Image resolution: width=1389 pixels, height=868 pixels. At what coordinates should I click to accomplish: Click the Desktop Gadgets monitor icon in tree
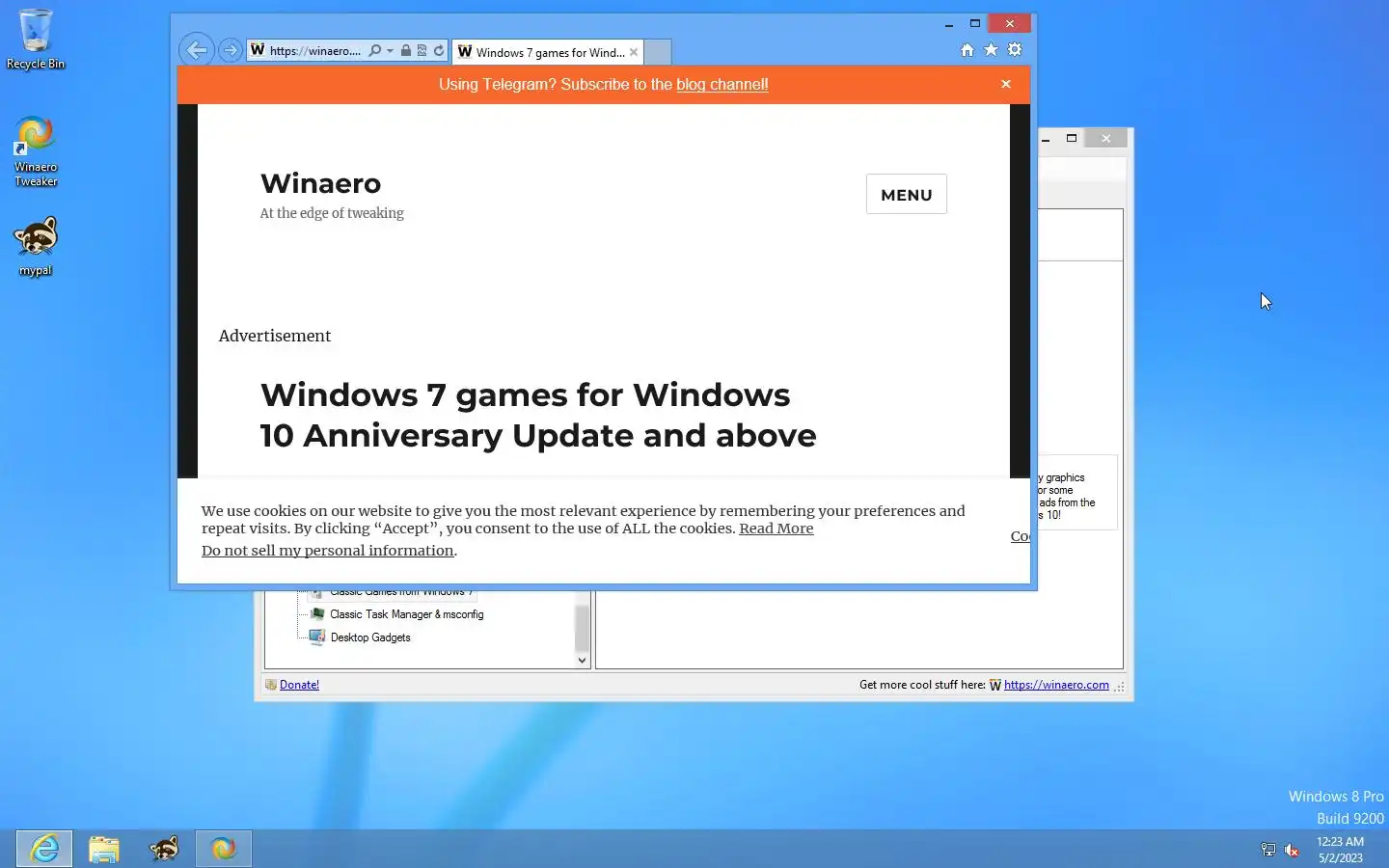pyautogui.click(x=317, y=637)
